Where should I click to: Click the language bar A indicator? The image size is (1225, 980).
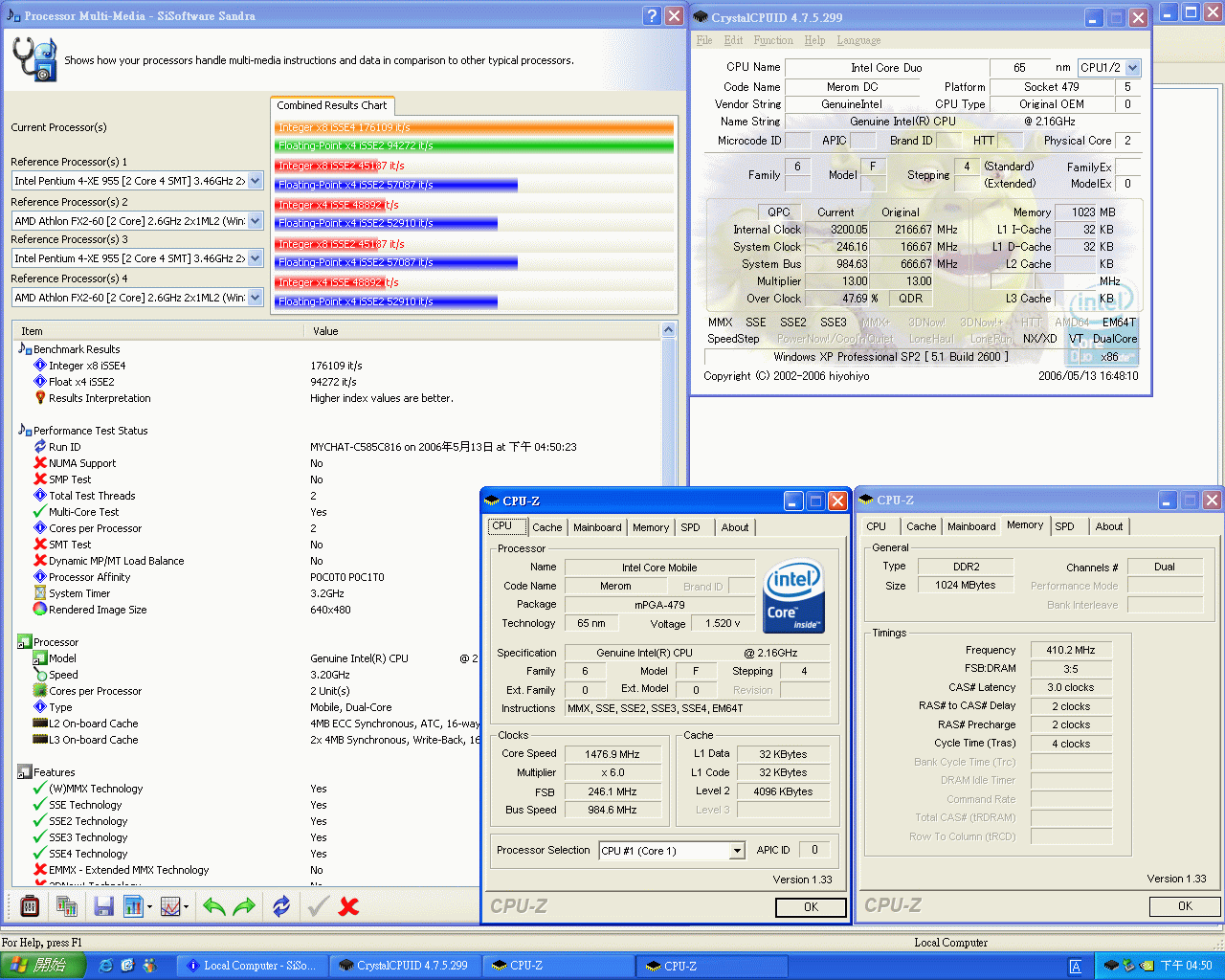coord(1076,967)
